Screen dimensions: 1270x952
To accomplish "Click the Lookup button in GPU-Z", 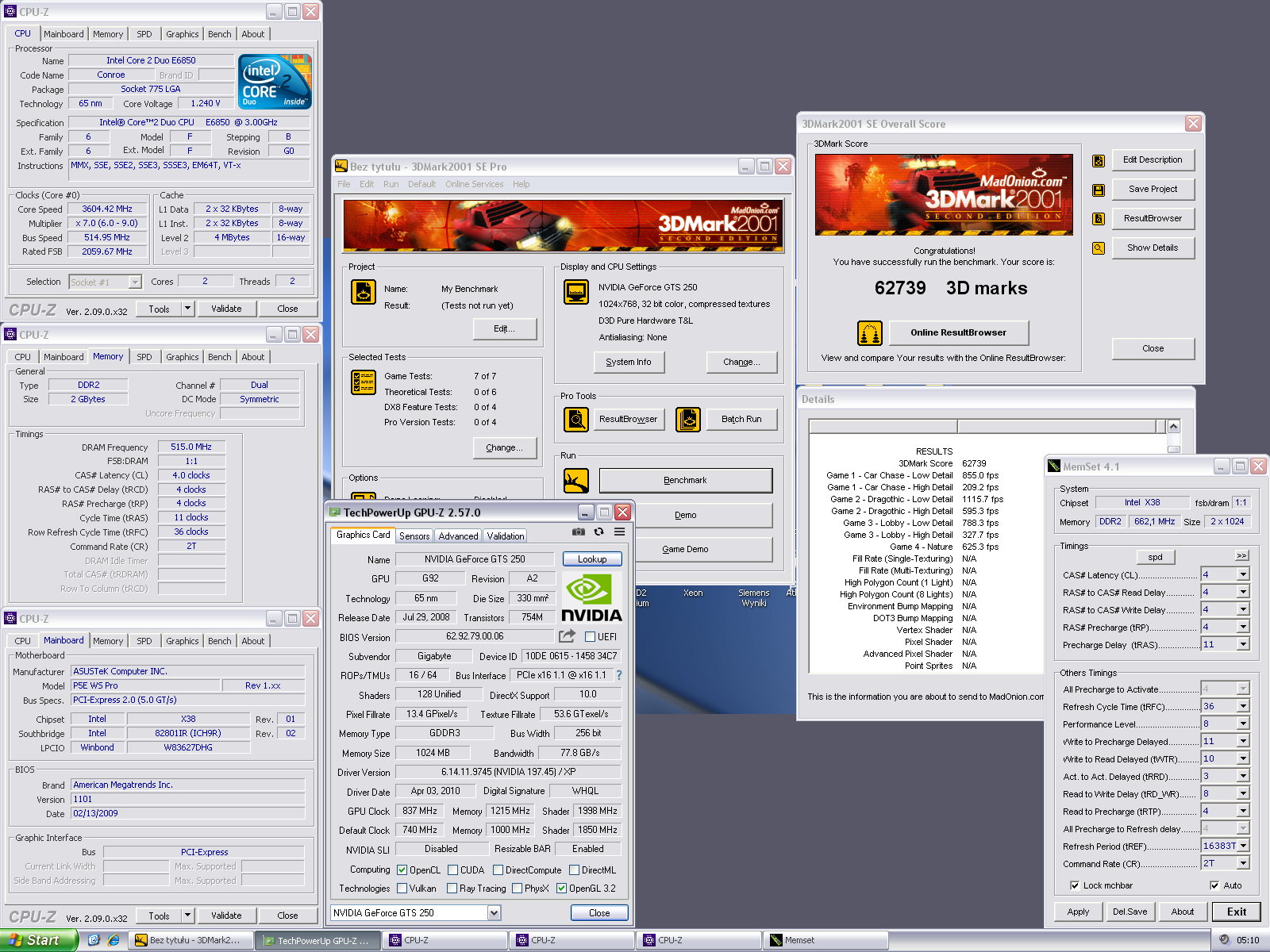I will pos(592,559).
